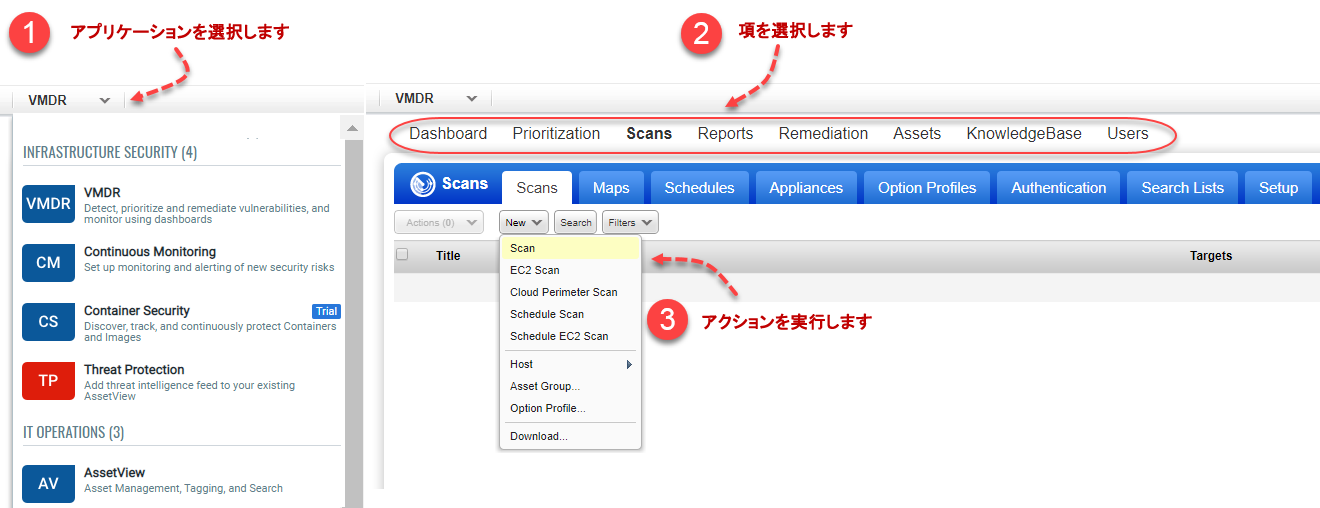Choose Cloud Perimeter Scan menu entry
Viewport: 1320px width, 508px height.
pos(570,292)
